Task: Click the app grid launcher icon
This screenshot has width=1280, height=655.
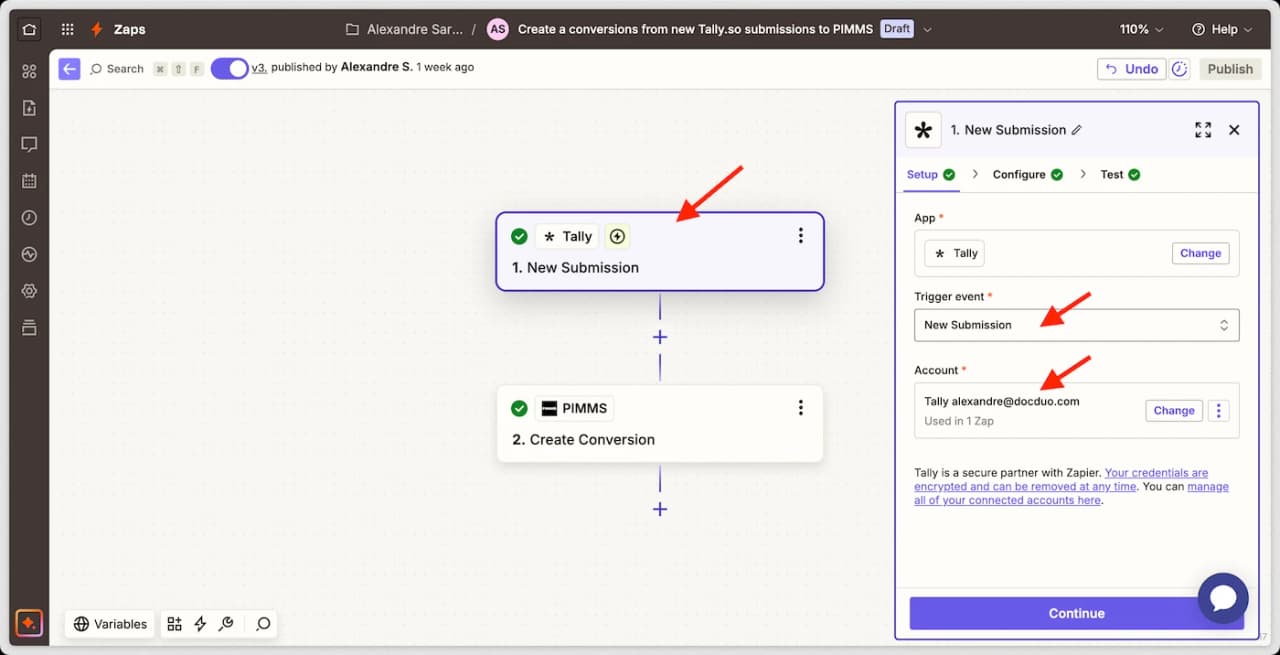Action: [x=67, y=29]
